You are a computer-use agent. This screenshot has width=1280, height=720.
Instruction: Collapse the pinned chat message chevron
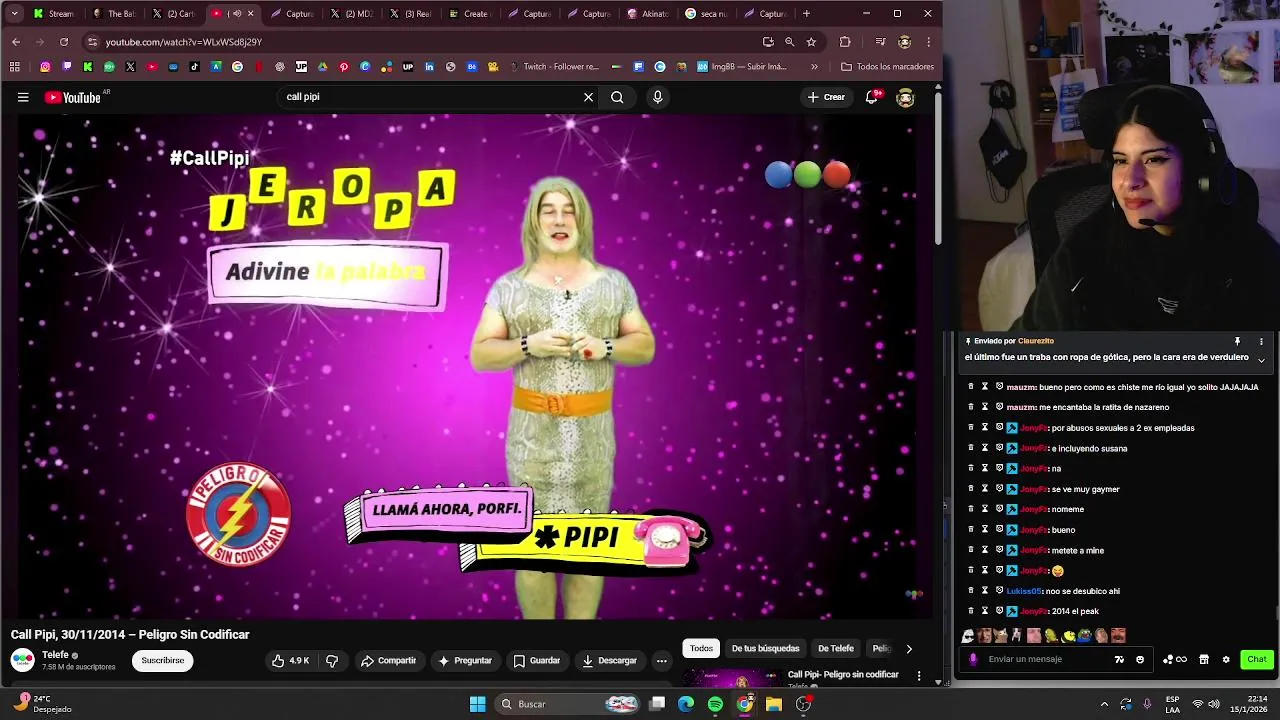click(1261, 359)
